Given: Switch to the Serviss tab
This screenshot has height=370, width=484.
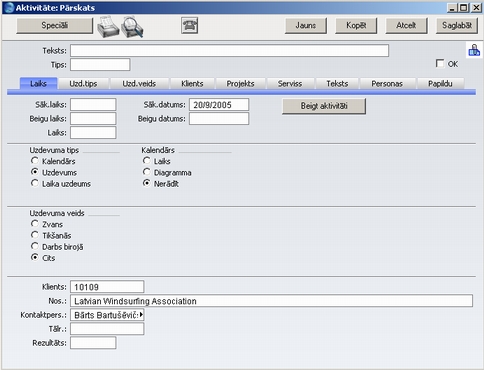Looking at the screenshot, I should tap(290, 84).
